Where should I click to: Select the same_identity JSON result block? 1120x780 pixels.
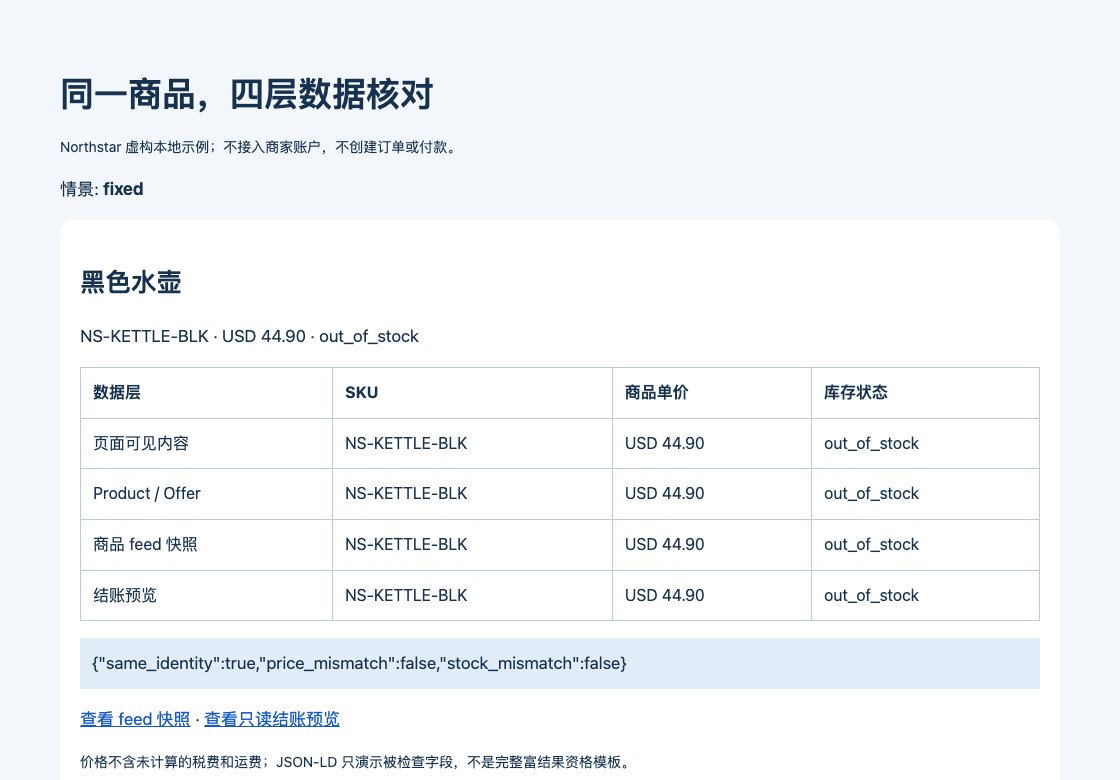coord(560,664)
